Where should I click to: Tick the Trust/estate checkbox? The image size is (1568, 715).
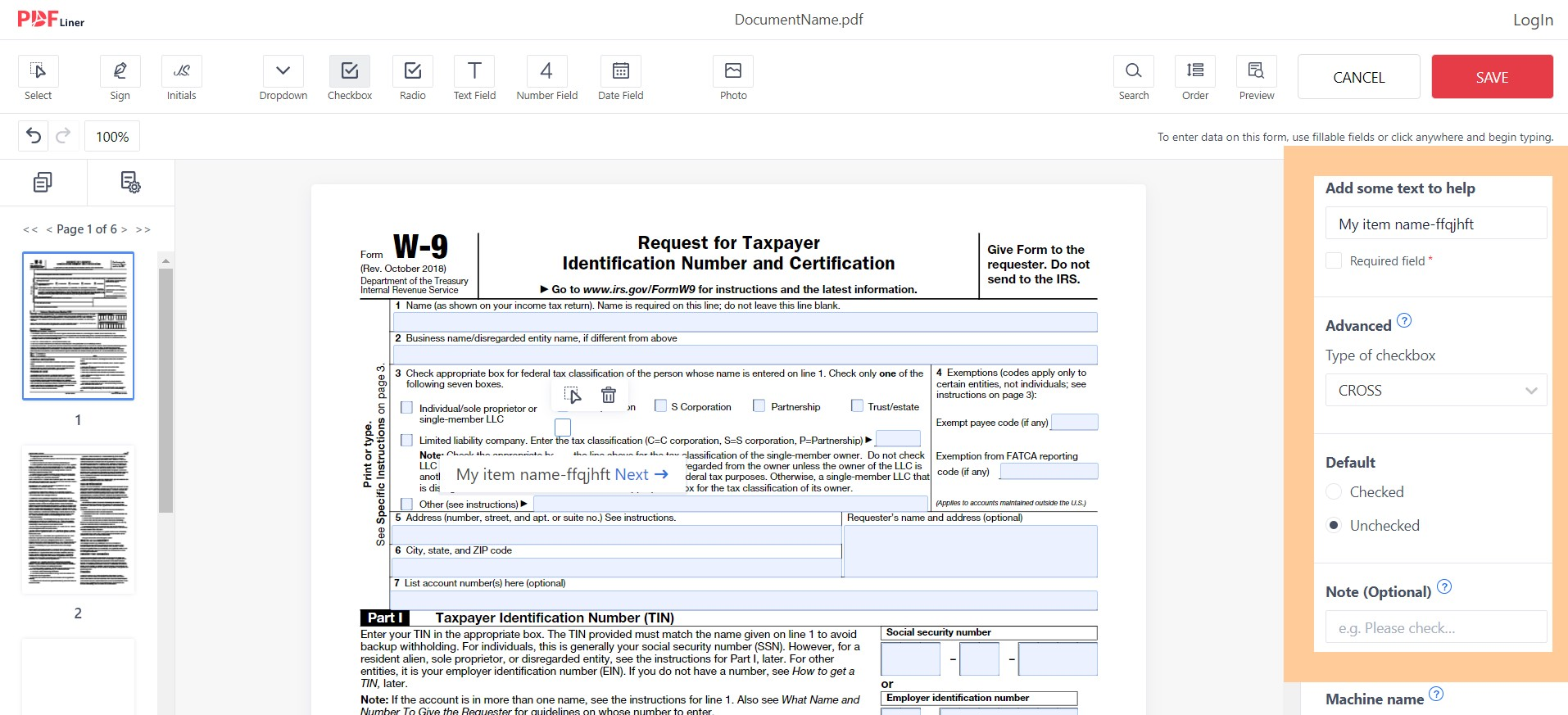click(x=857, y=405)
